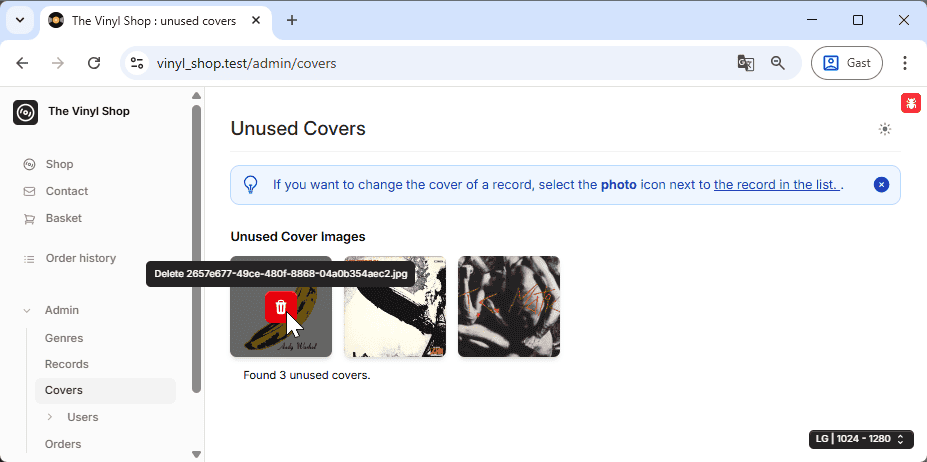
Task: Open the Chrome three-dot menu
Action: [905, 63]
